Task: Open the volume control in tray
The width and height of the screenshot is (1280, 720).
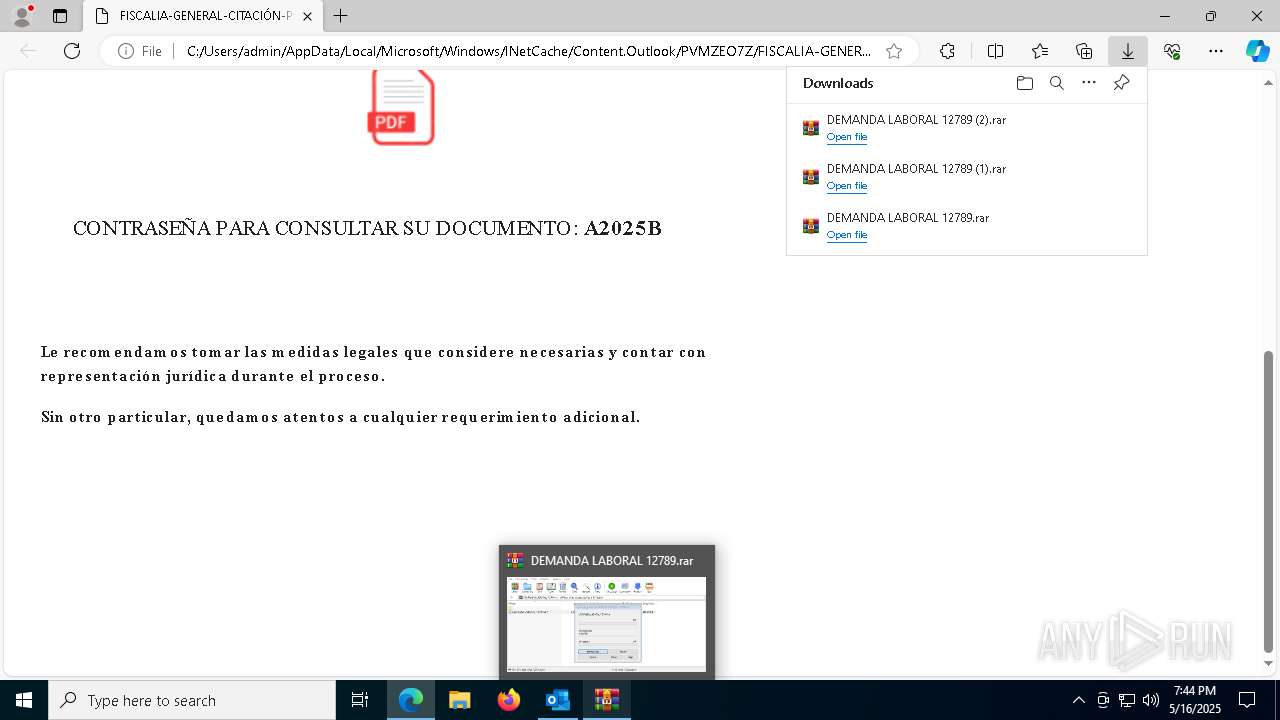Action: (x=1151, y=700)
